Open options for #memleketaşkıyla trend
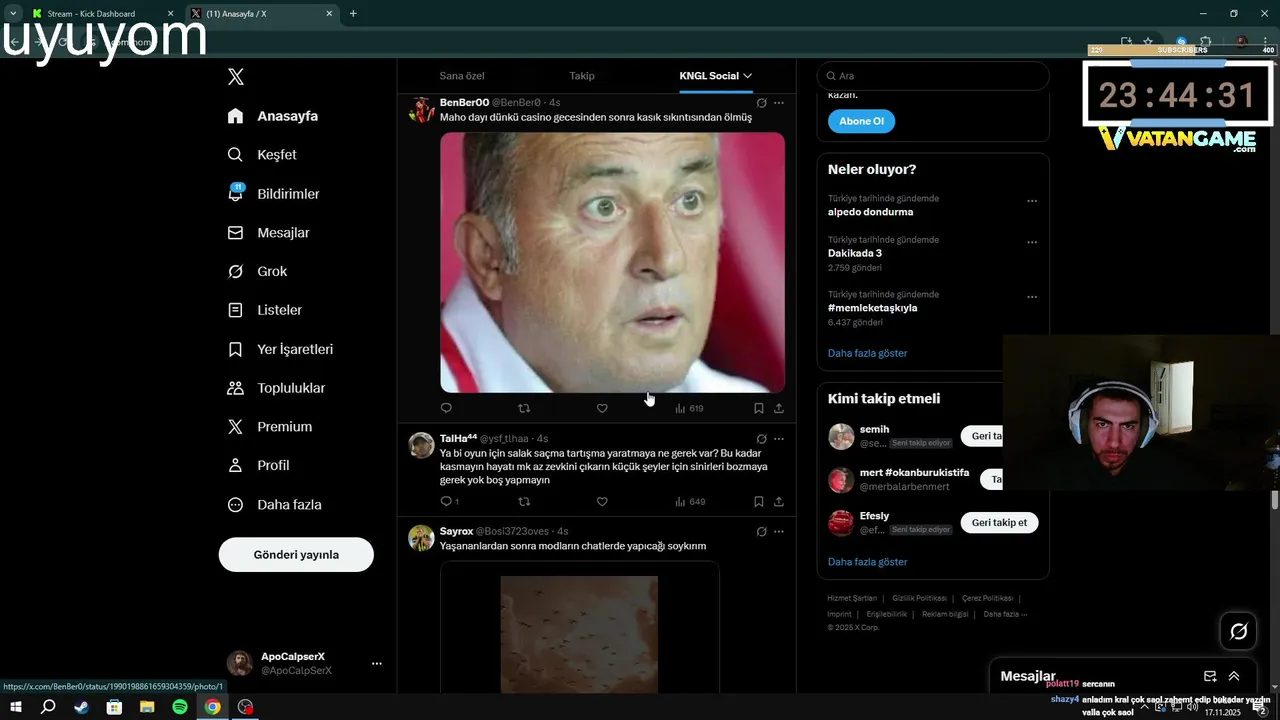Screen dimensions: 1280x720 click(x=1032, y=297)
